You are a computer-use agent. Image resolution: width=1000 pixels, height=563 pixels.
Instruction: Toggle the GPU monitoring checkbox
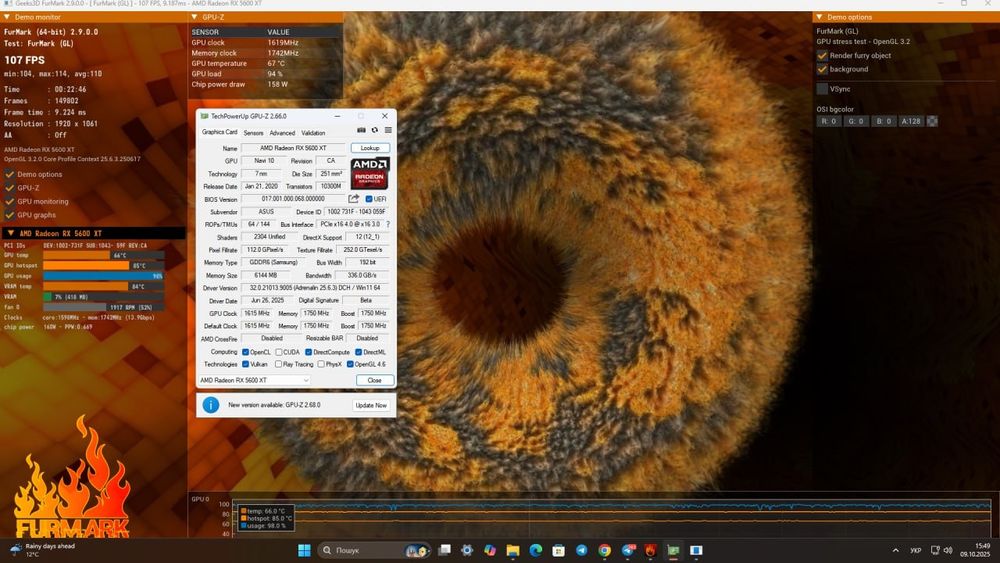pyautogui.click(x=10, y=201)
